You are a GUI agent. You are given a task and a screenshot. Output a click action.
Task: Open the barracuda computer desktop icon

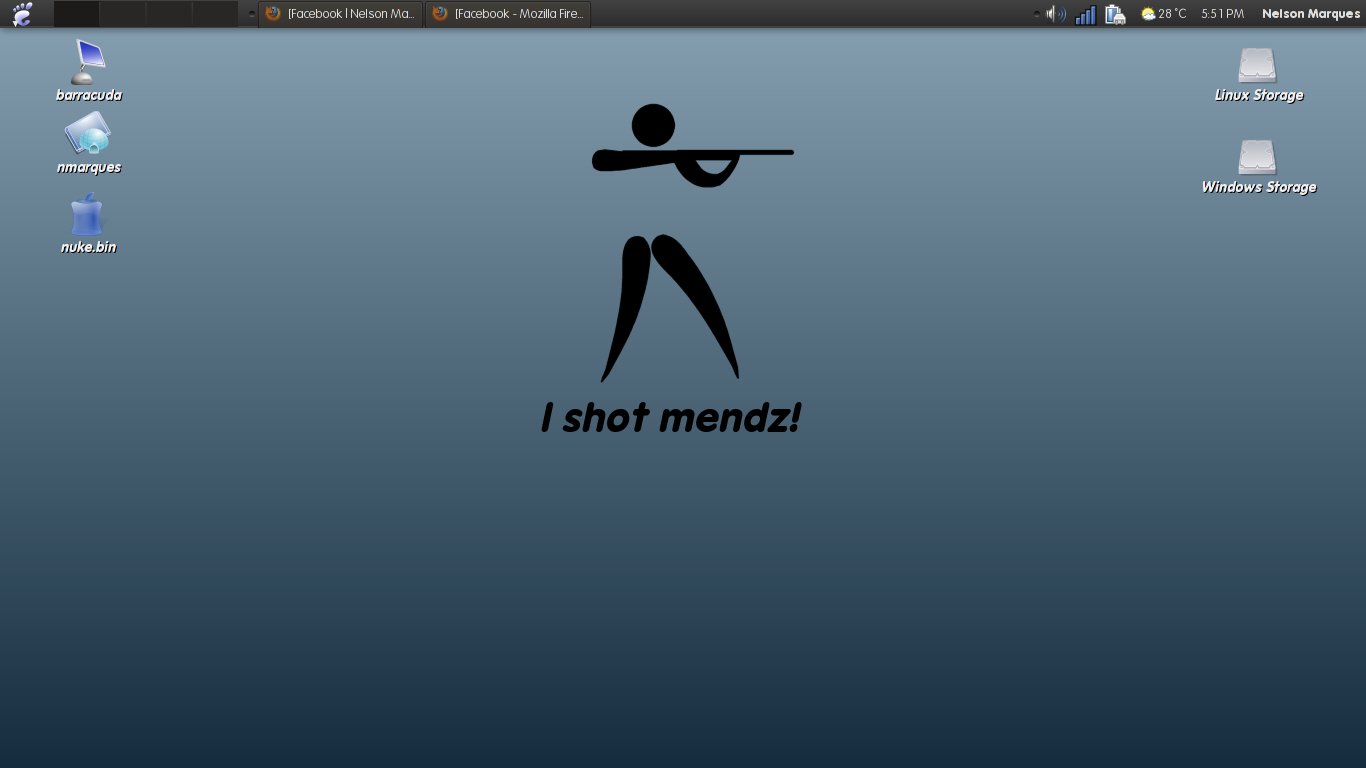tap(88, 62)
